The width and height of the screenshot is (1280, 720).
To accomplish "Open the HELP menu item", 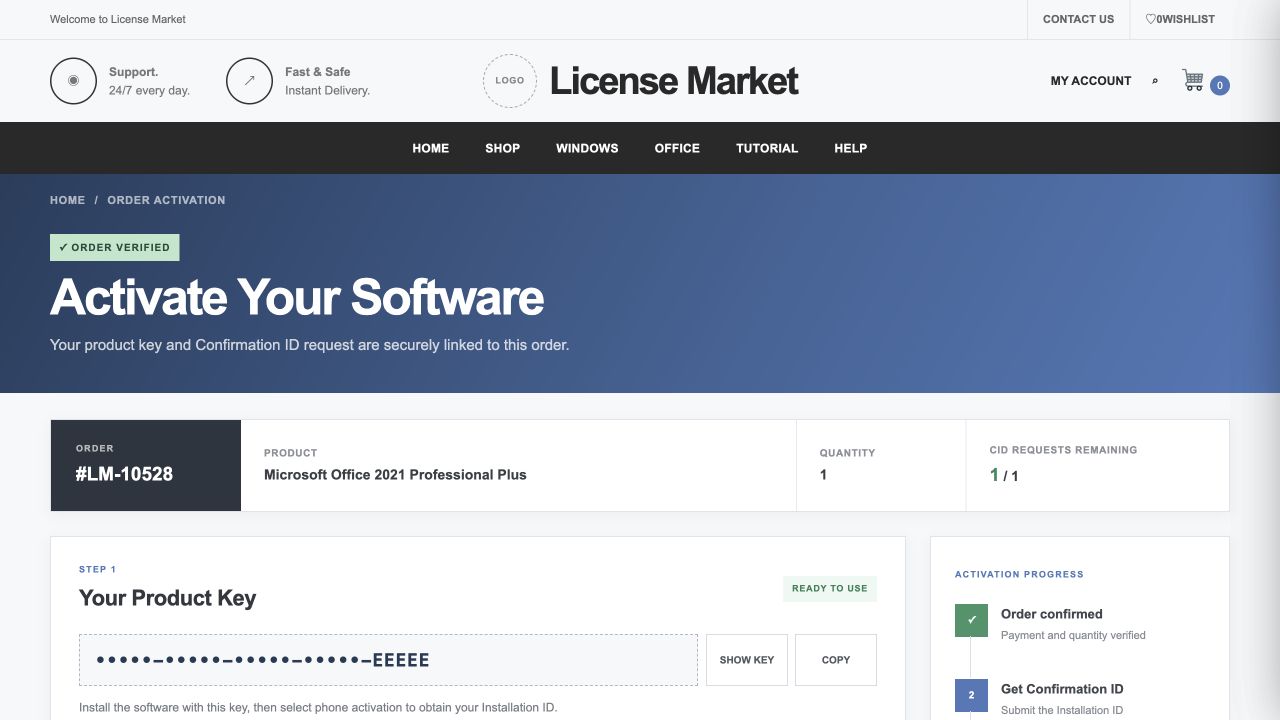I will pyautogui.click(x=851, y=148).
